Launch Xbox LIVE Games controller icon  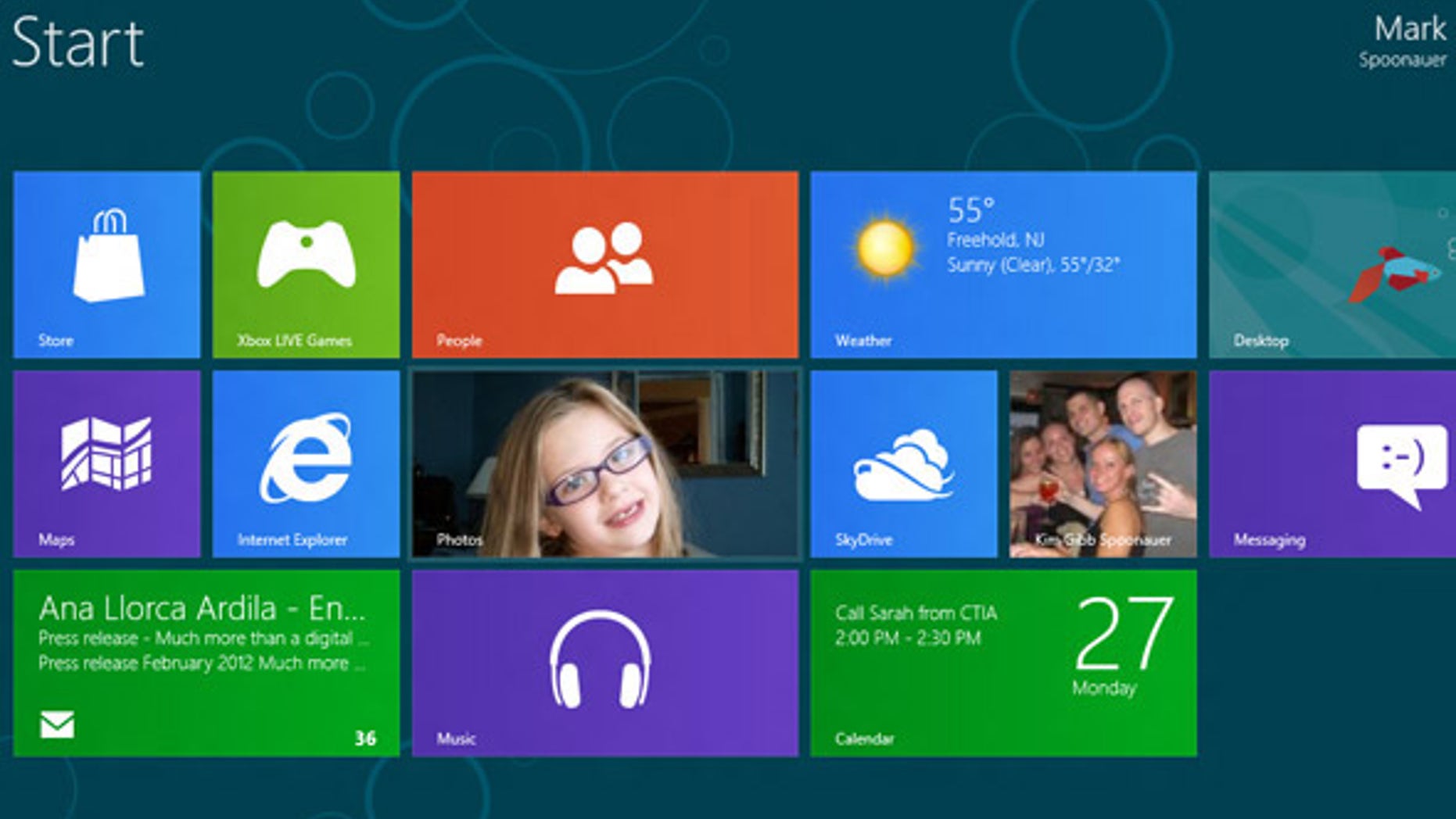(307, 253)
